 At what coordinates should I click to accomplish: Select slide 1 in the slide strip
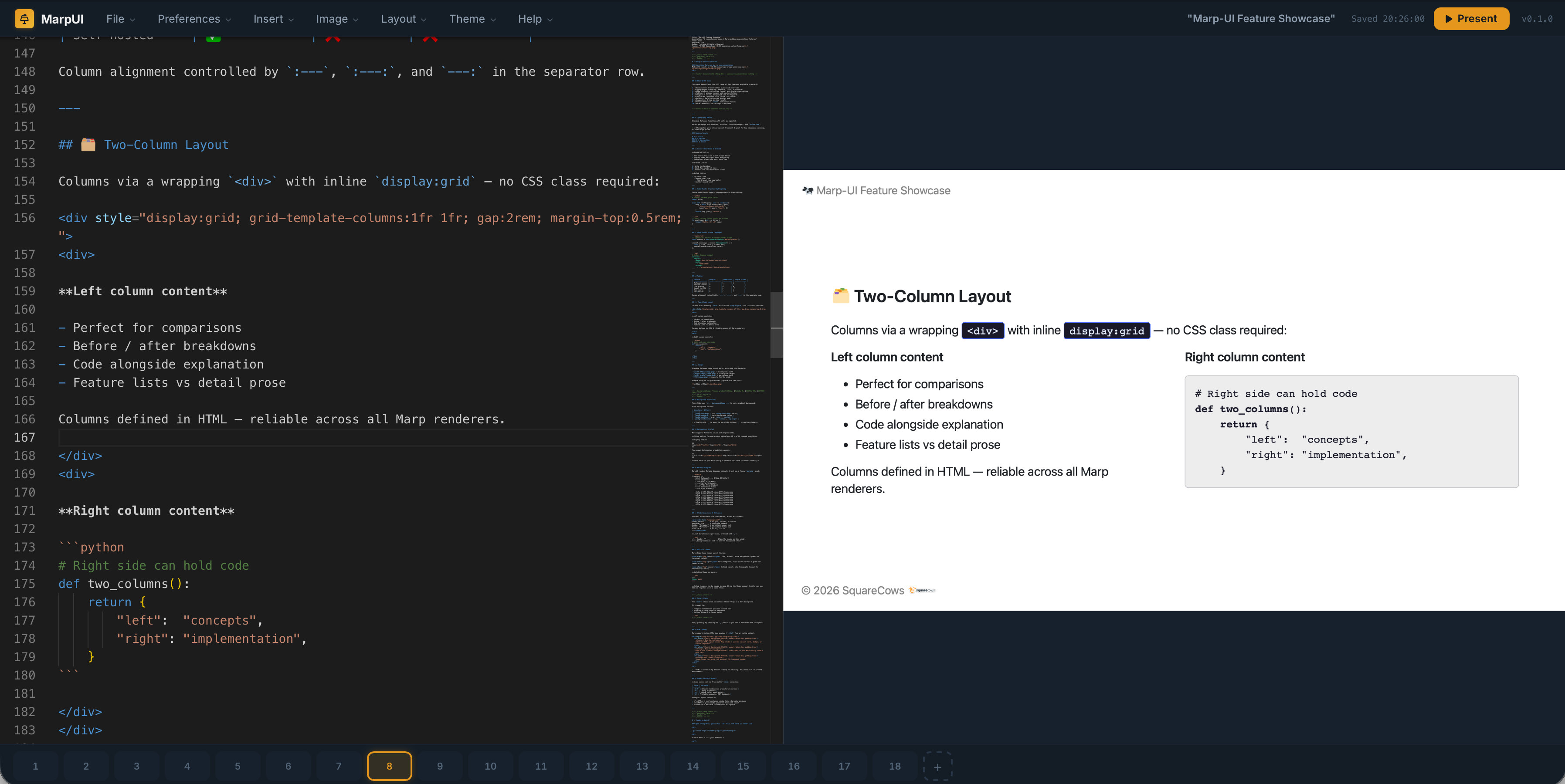click(x=35, y=767)
